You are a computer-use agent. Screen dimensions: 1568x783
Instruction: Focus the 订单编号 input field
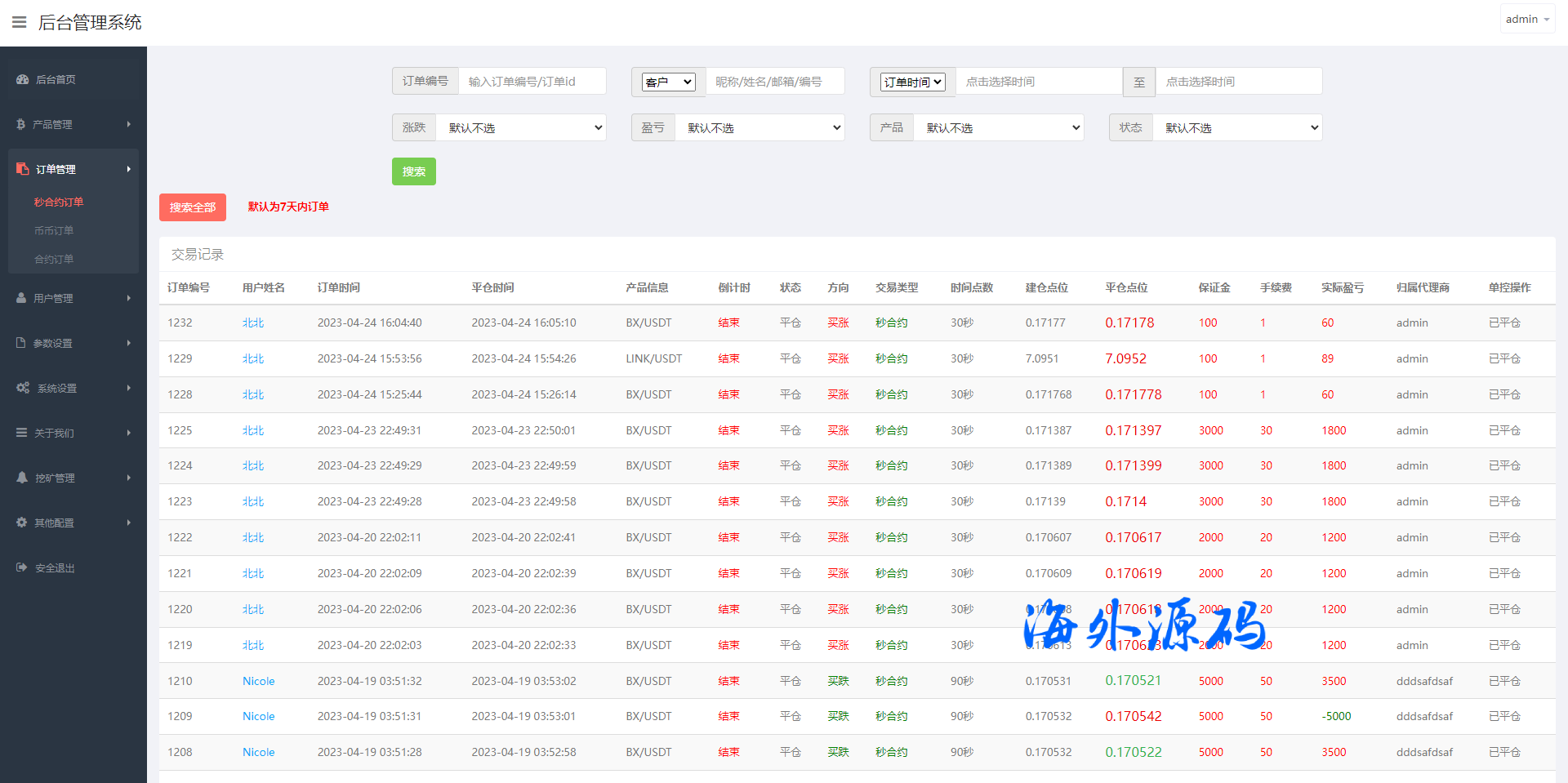pyautogui.click(x=532, y=82)
